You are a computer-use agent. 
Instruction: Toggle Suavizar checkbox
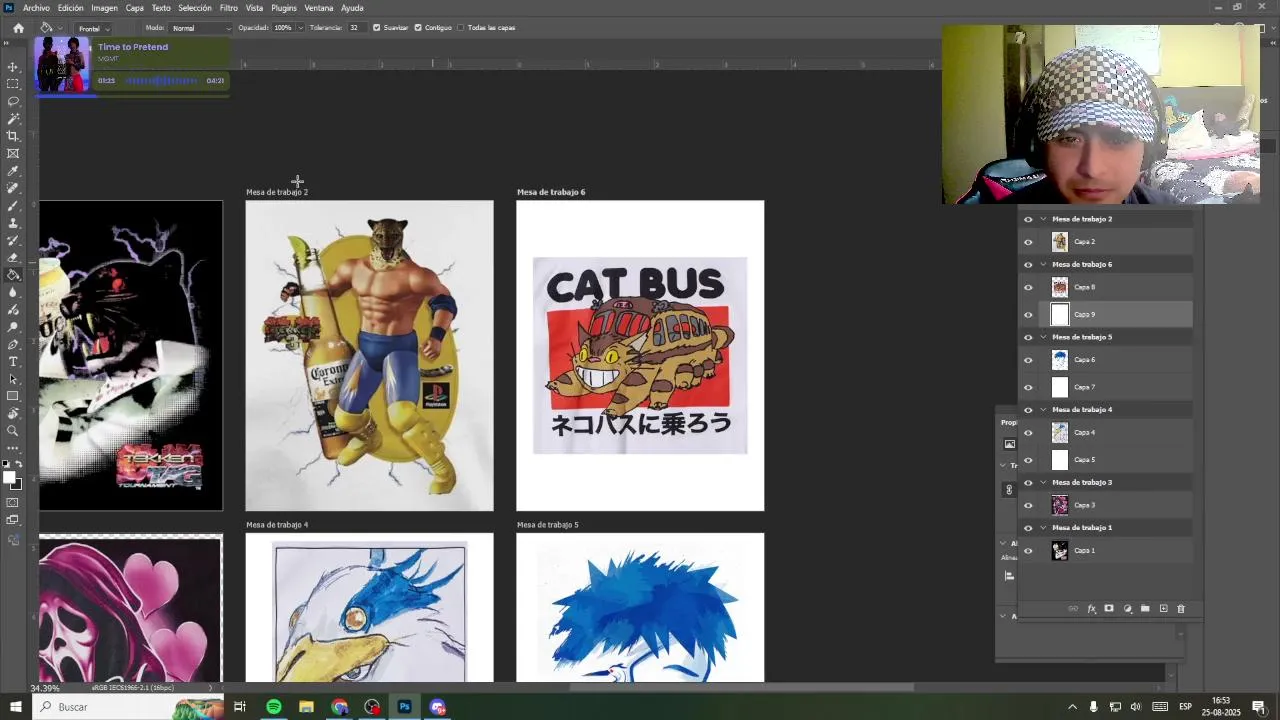pos(377,28)
